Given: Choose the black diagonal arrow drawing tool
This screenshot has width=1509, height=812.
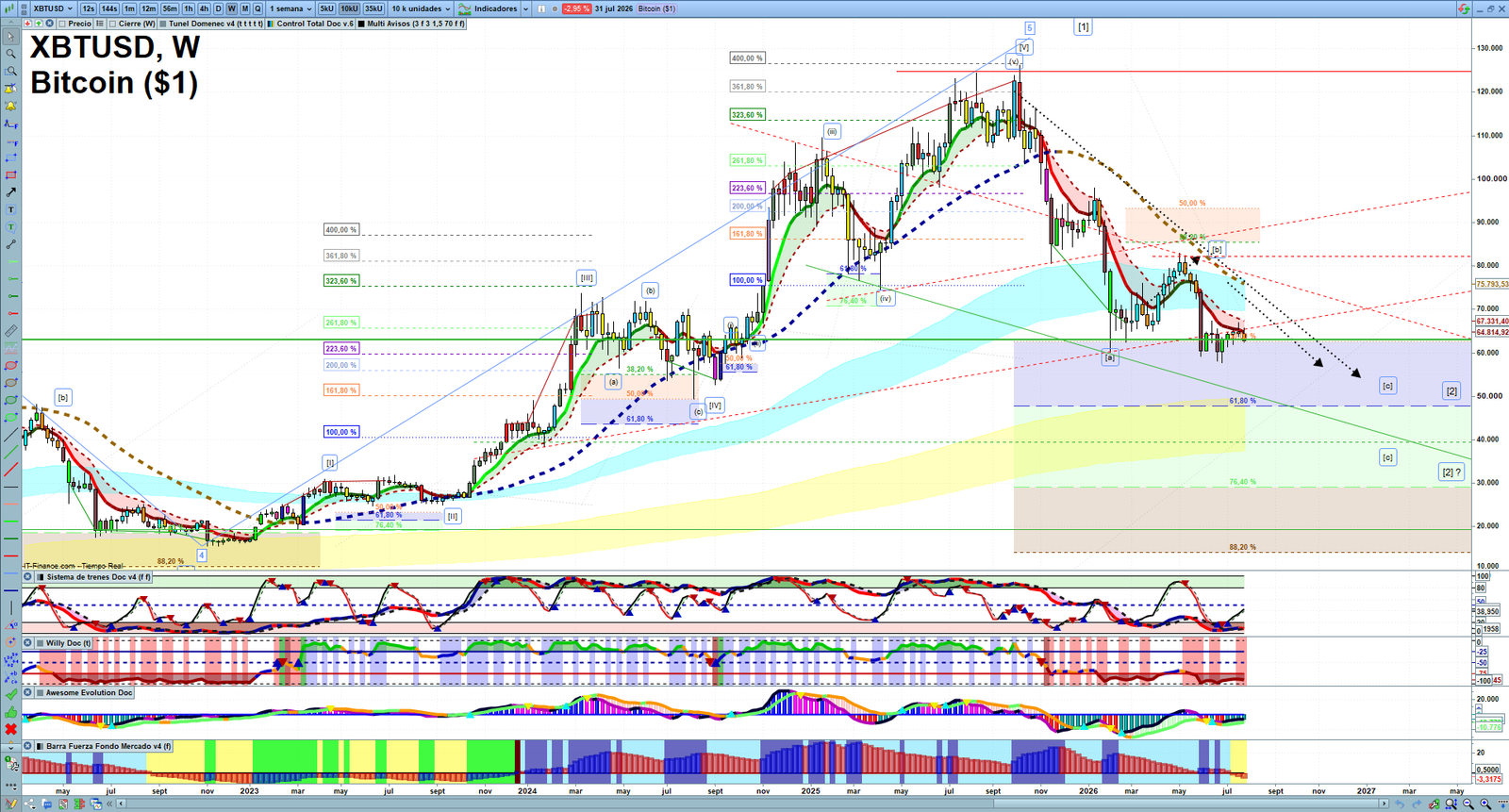Looking at the screenshot, I should (x=11, y=192).
